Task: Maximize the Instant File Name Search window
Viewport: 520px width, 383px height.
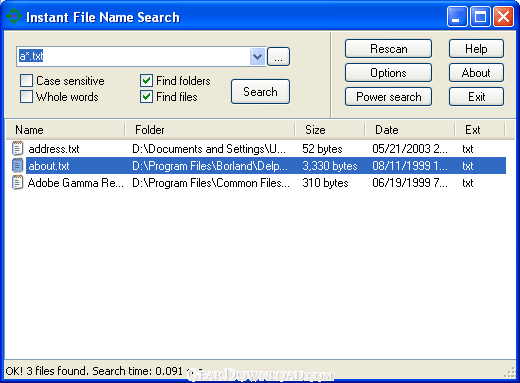Action: coord(480,16)
